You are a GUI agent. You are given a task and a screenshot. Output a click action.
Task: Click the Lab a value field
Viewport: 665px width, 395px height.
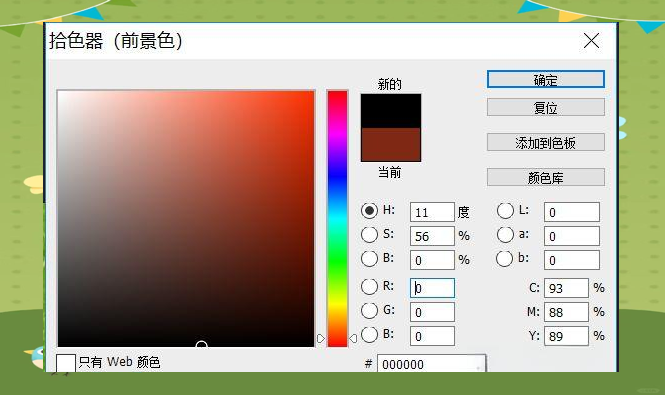(572, 236)
